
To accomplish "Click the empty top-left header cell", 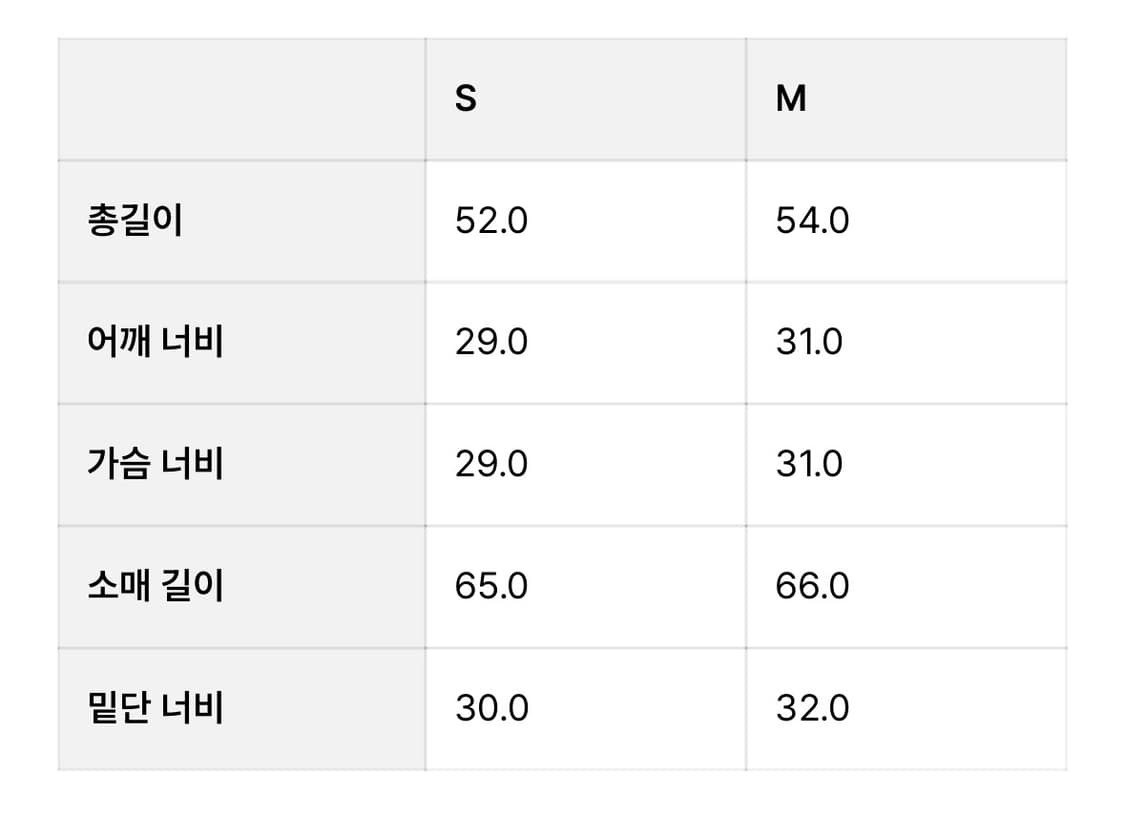I will [241, 99].
